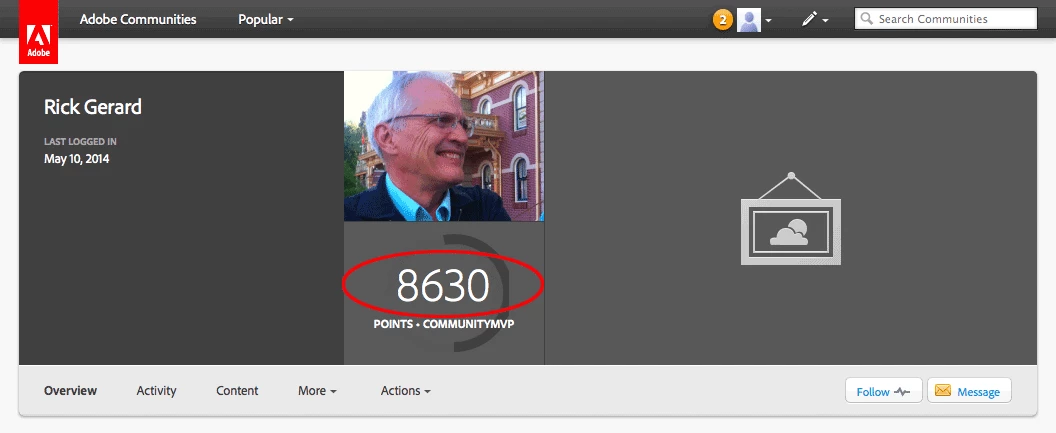
Task: Expand the More dropdown in profile tabs
Action: tap(317, 391)
